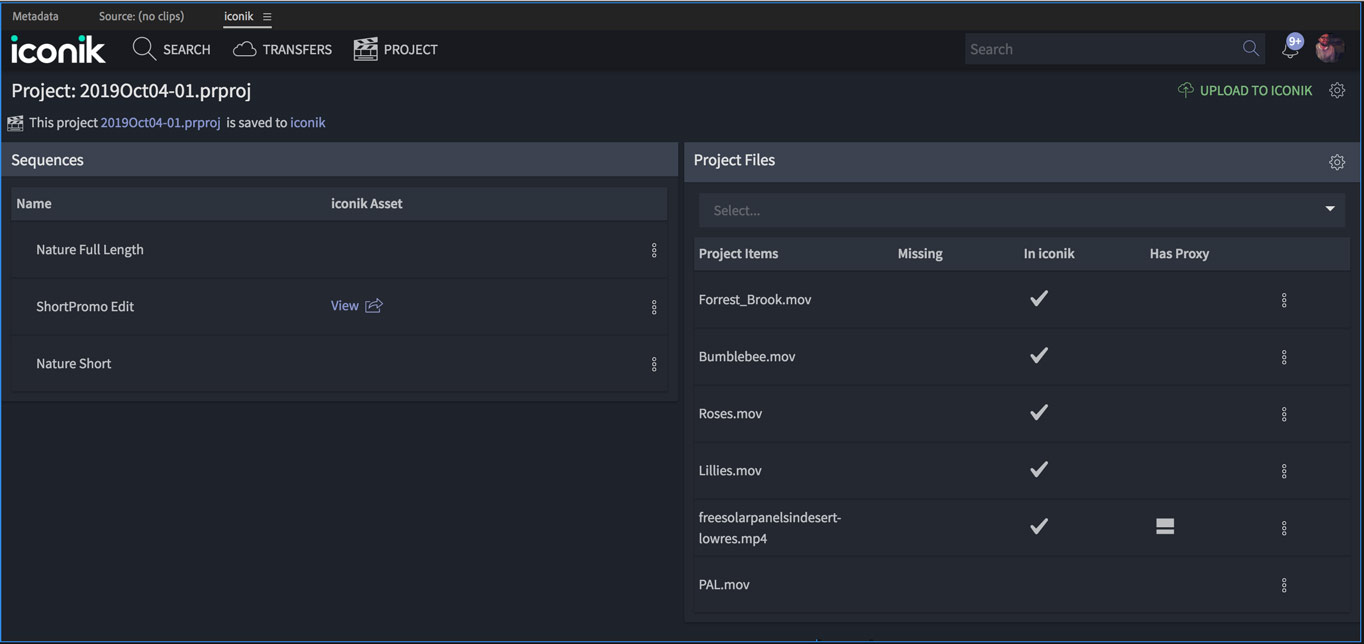Click the iconik logo
Screen dimensions: 1364x644
tap(57, 48)
